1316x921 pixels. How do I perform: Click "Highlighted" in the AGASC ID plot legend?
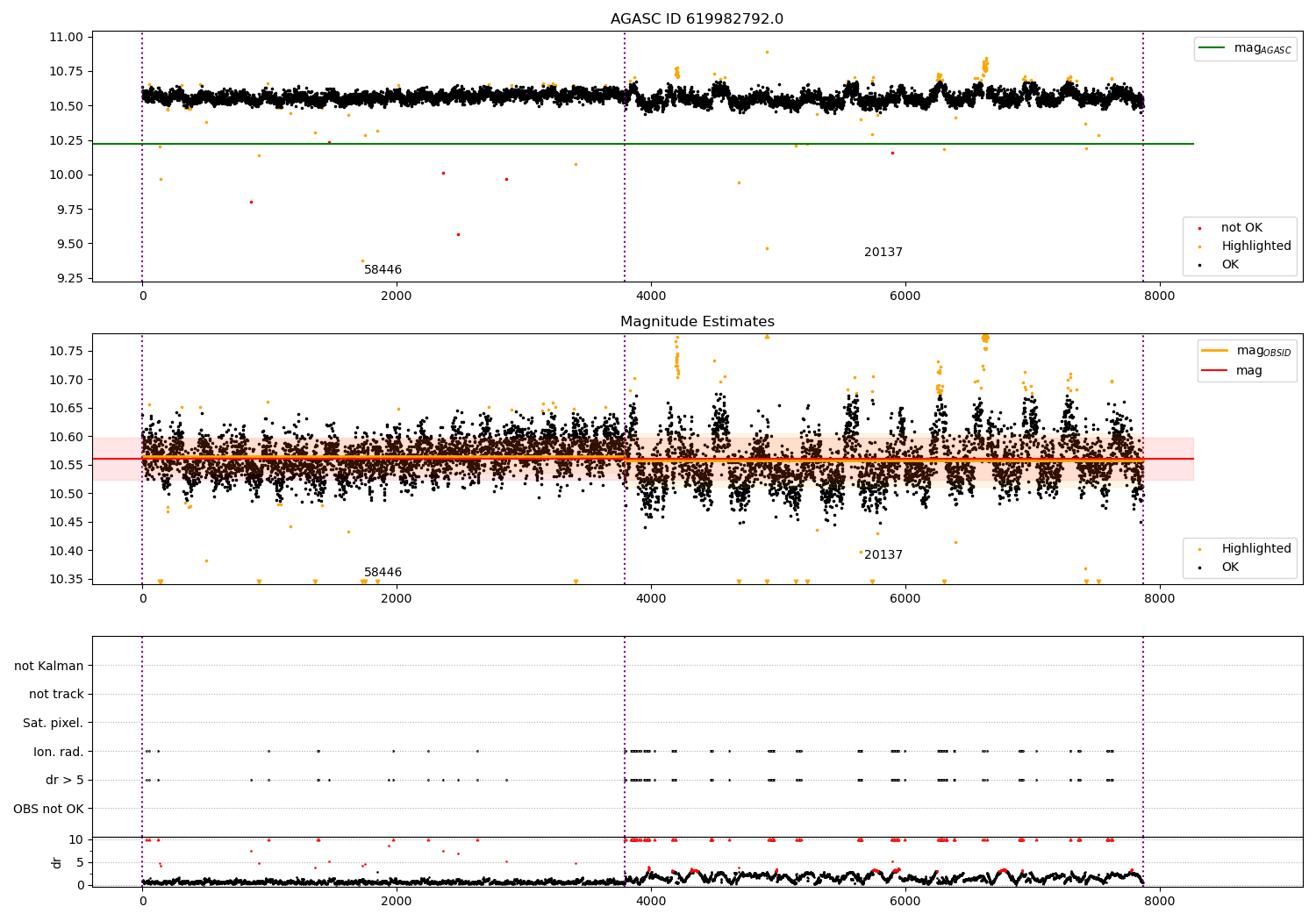[x=1256, y=246]
